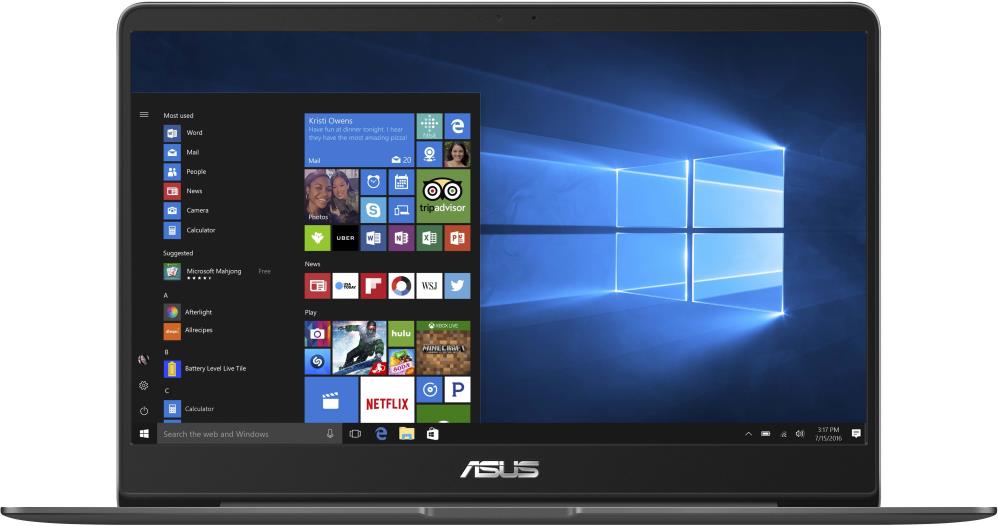Click the Skype tile
Viewport: 999px width, 526px height.
373,210
